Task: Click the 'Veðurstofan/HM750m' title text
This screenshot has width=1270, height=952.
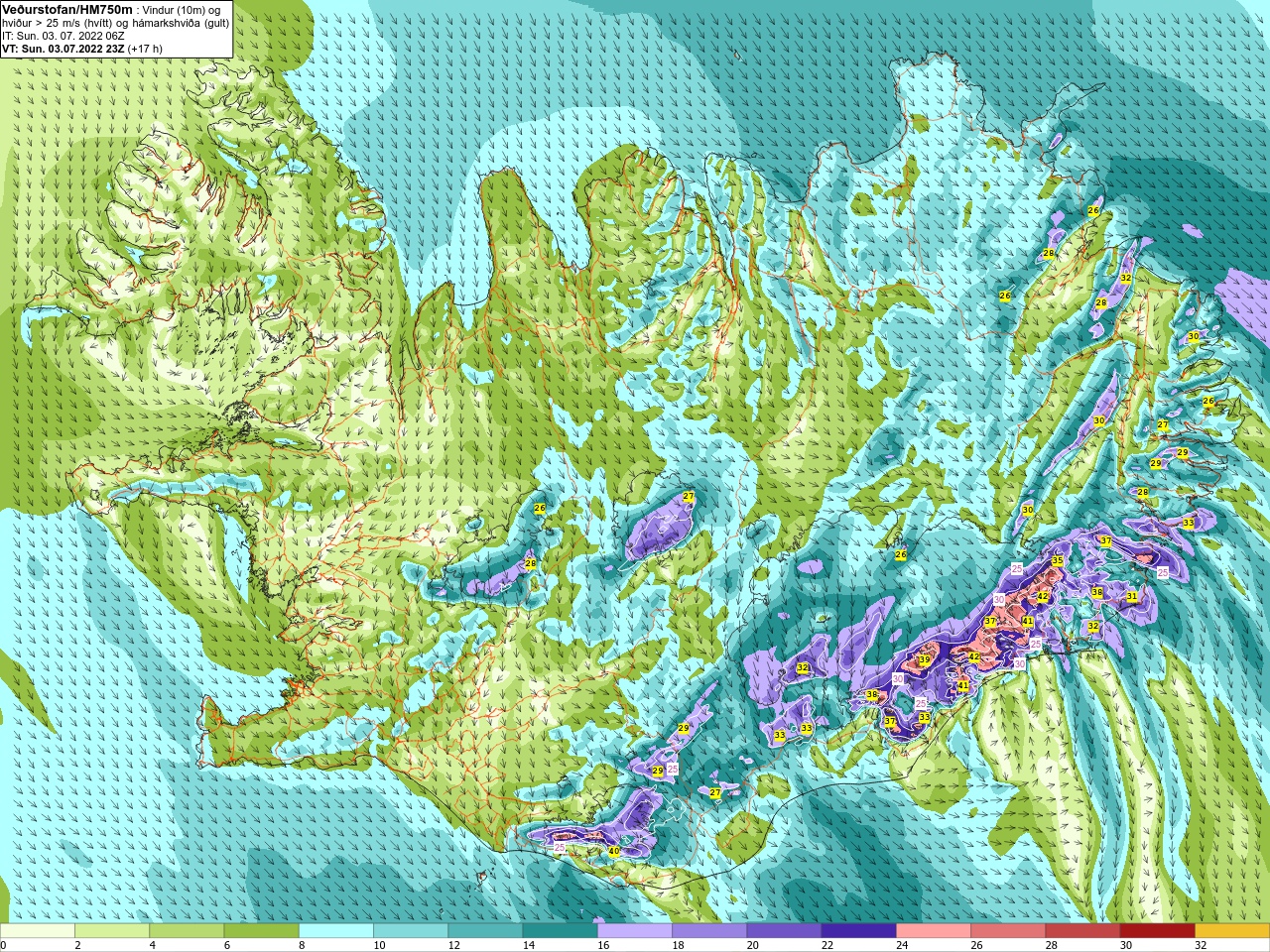Action: pyautogui.click(x=66, y=9)
